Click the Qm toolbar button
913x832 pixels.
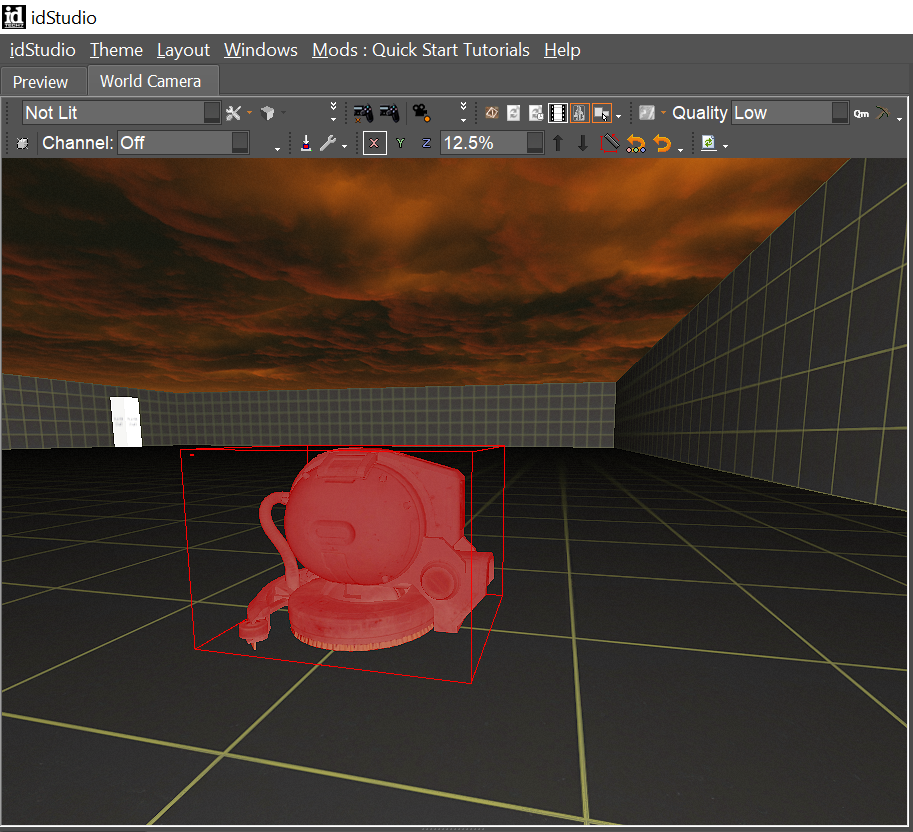861,114
